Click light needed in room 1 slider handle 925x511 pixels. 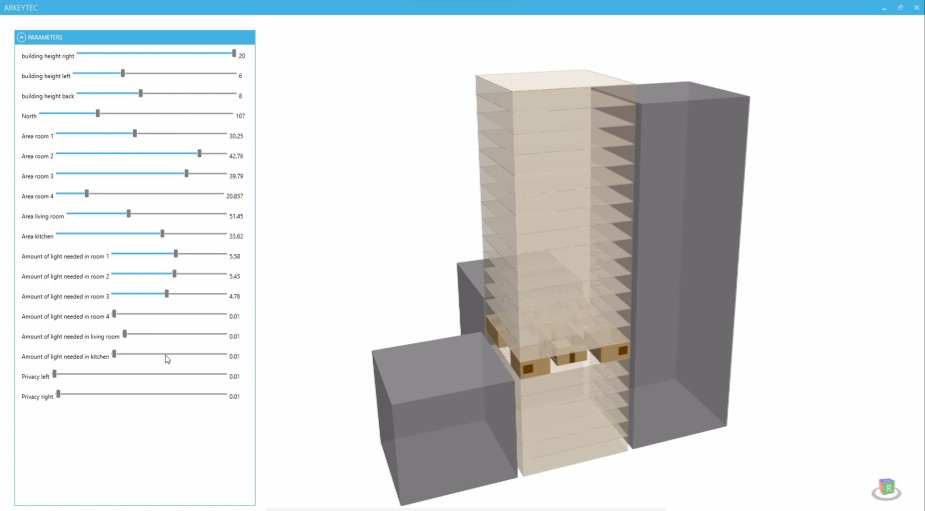pos(176,253)
